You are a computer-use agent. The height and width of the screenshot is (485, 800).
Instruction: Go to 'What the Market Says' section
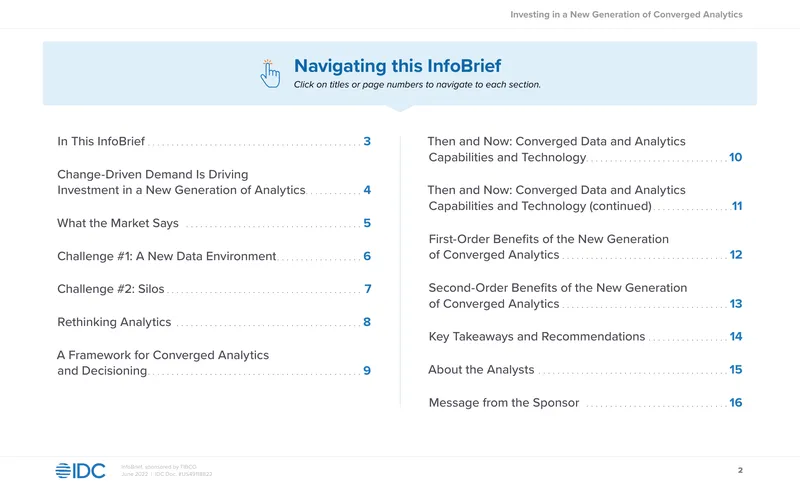[118, 223]
